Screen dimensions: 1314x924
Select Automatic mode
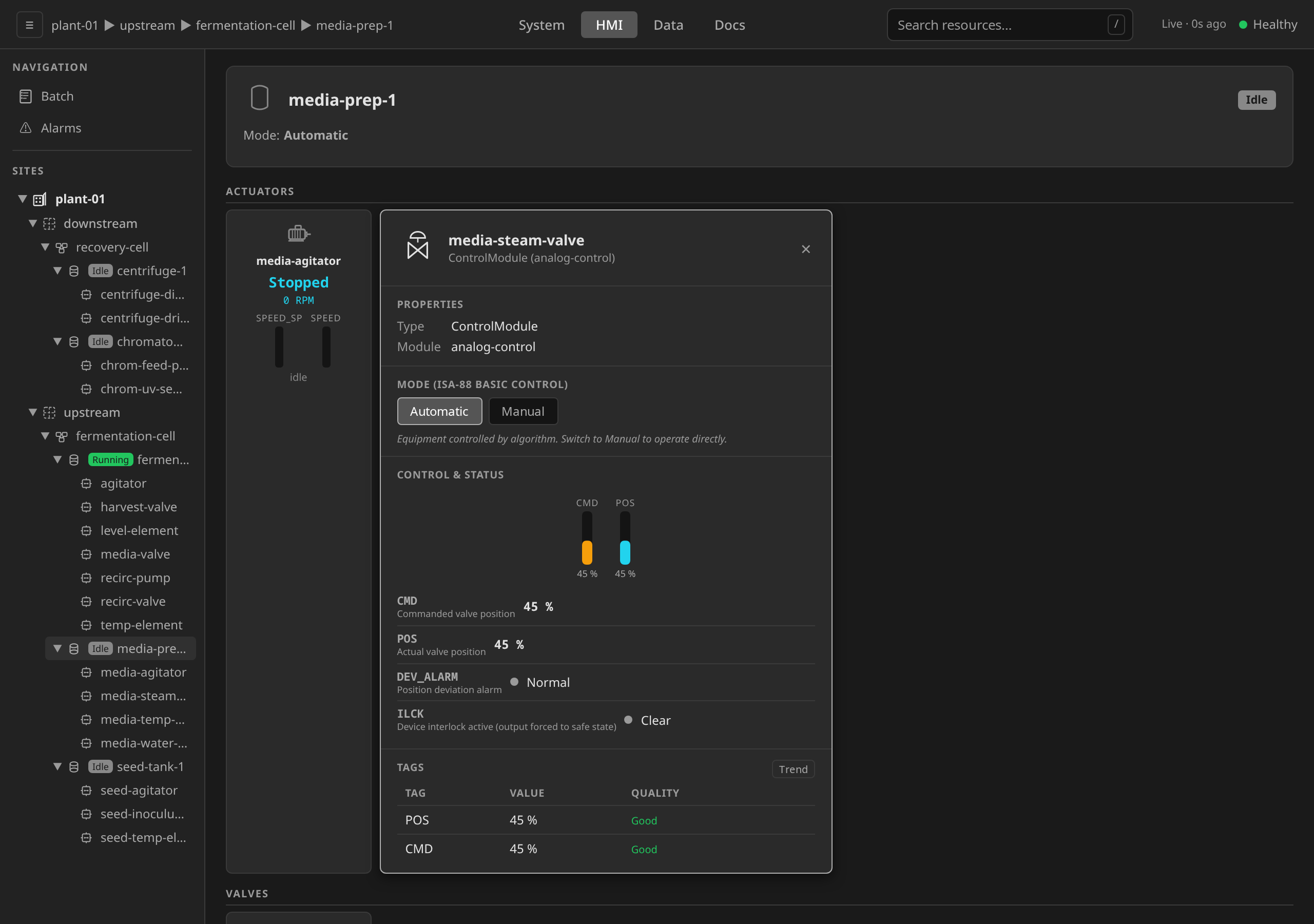pyautogui.click(x=439, y=411)
